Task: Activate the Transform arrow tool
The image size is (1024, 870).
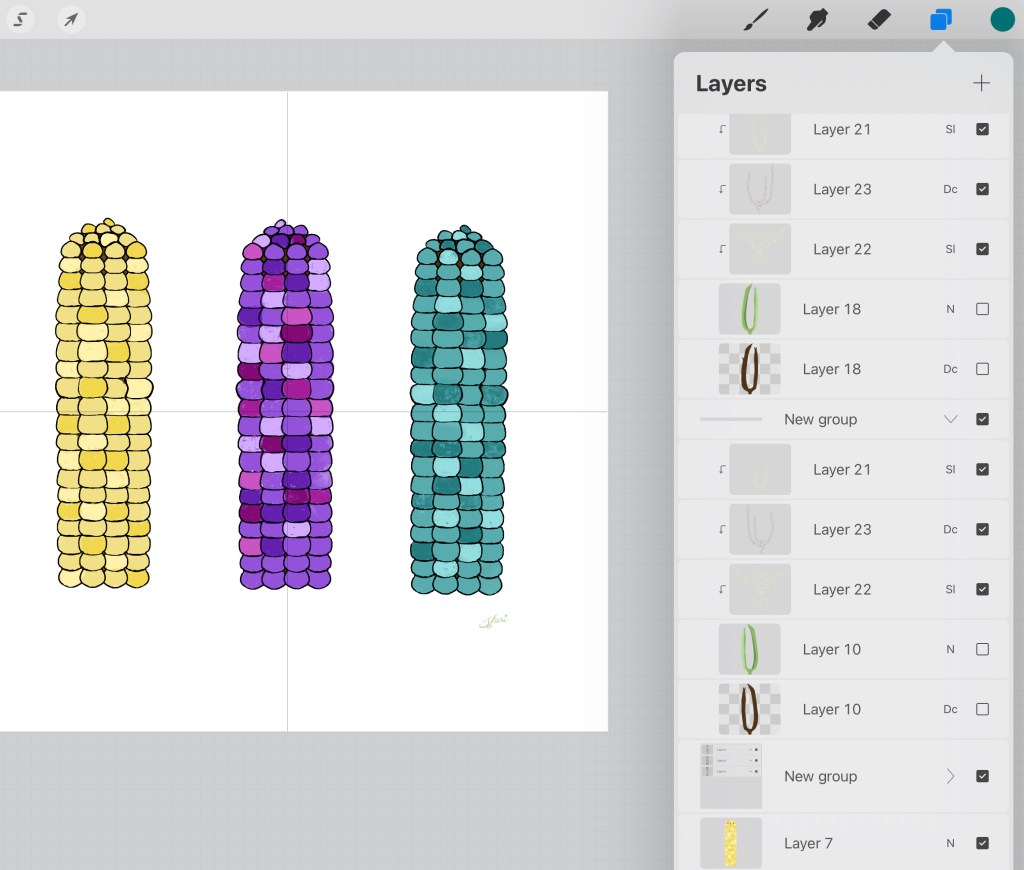Action: 71,19
